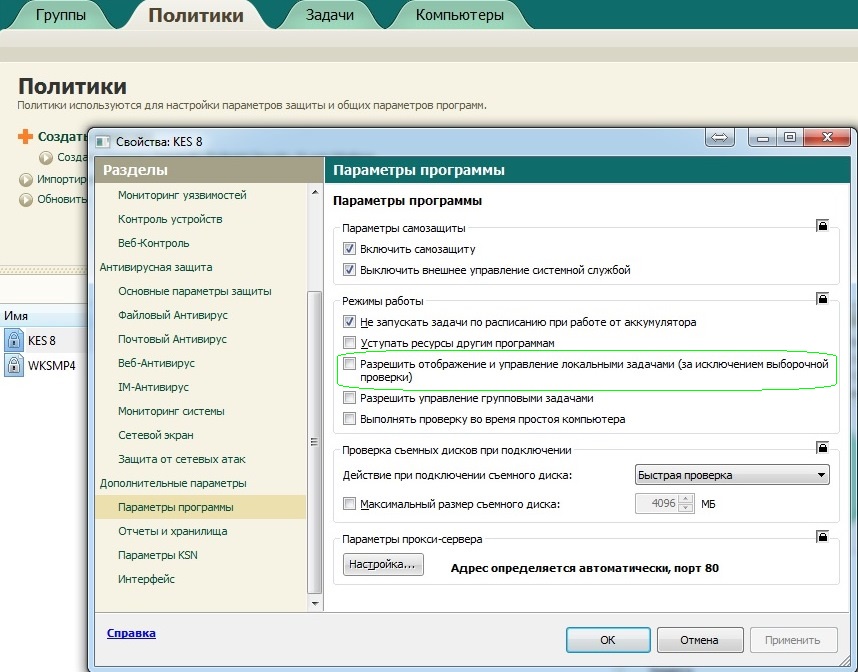Click the orange plus Создать icon

point(26,137)
